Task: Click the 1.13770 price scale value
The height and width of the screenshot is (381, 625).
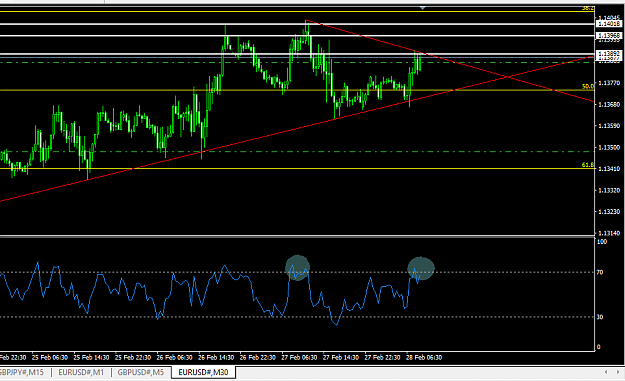Action: coord(609,83)
